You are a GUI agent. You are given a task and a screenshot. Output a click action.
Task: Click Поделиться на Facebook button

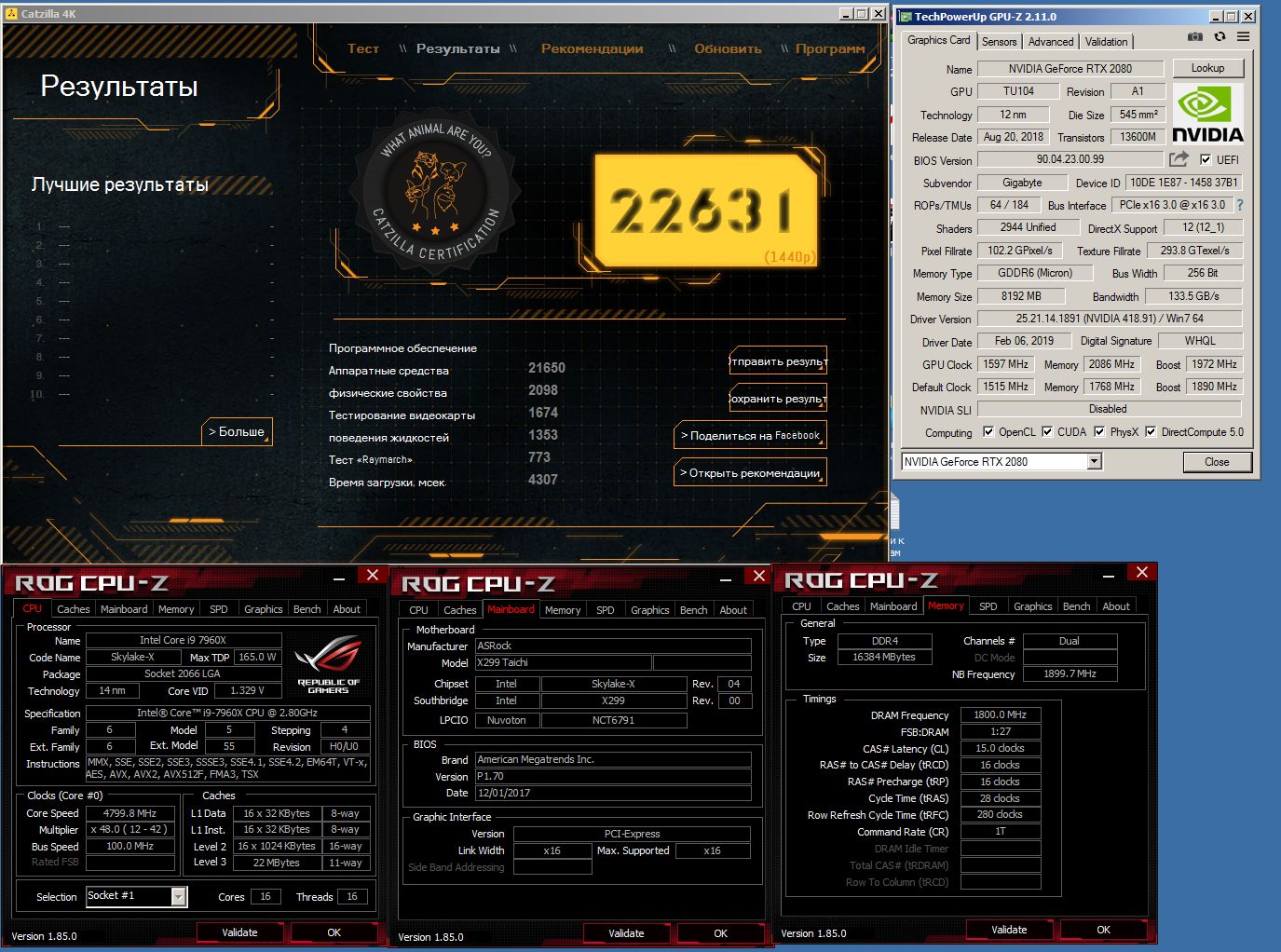750,435
